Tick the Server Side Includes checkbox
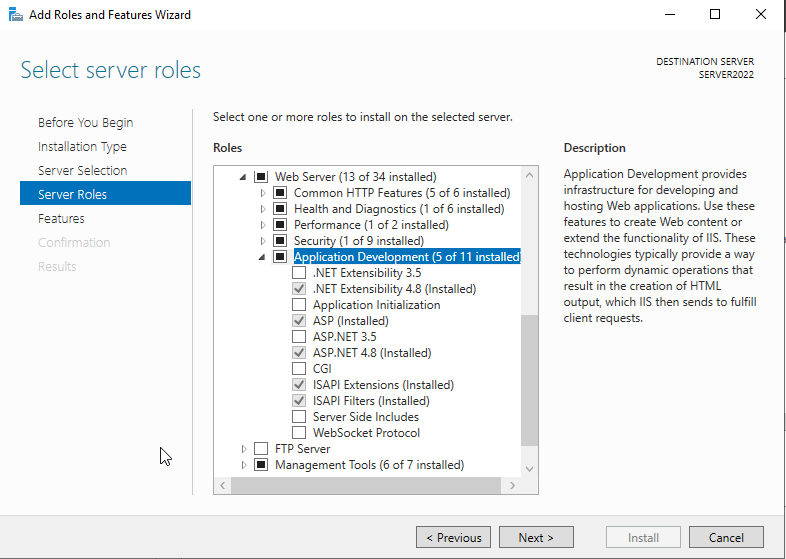Viewport: 786px width, 559px height. point(299,417)
